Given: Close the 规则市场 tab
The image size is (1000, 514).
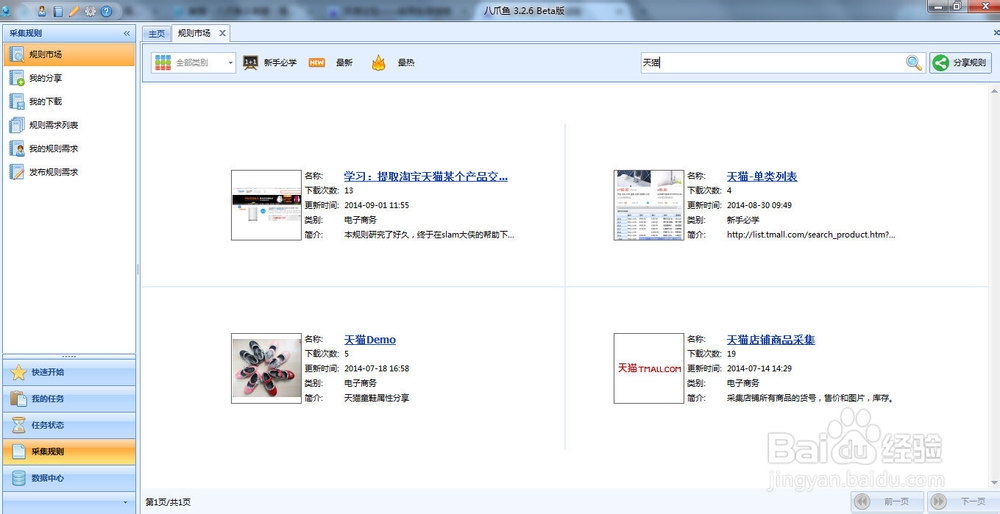Looking at the screenshot, I should [x=222, y=33].
